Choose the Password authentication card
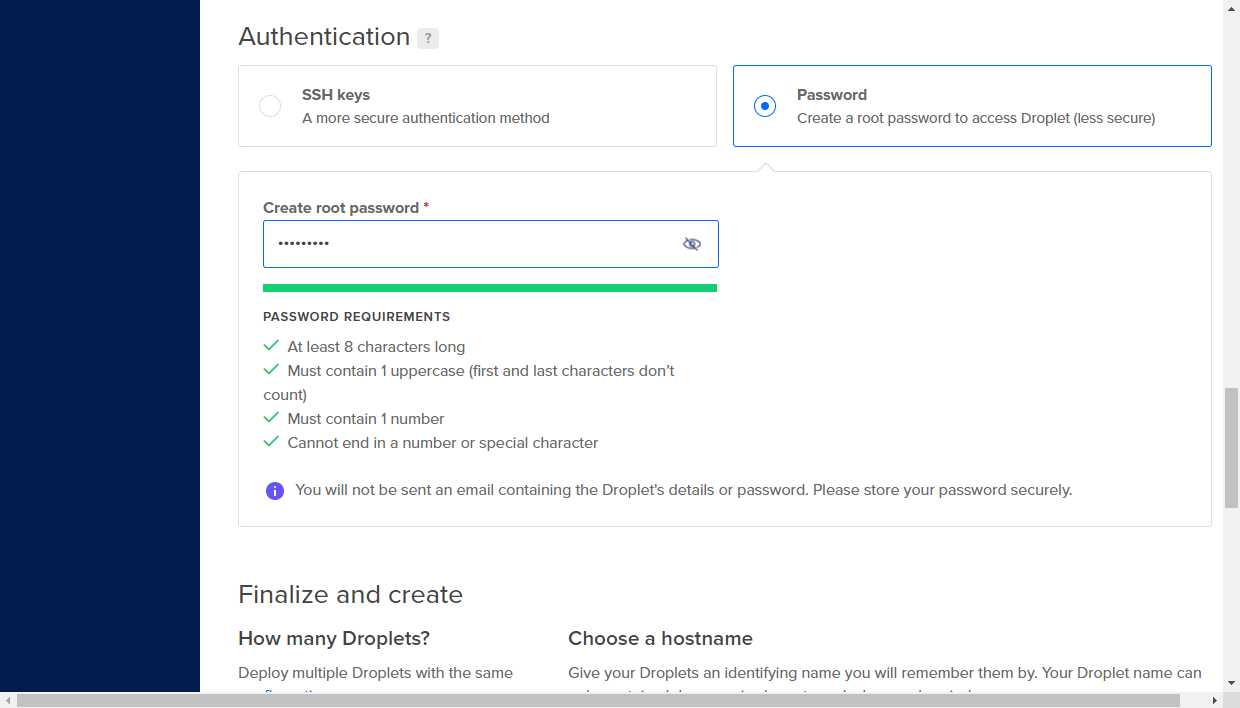The image size is (1240, 708). tap(972, 105)
